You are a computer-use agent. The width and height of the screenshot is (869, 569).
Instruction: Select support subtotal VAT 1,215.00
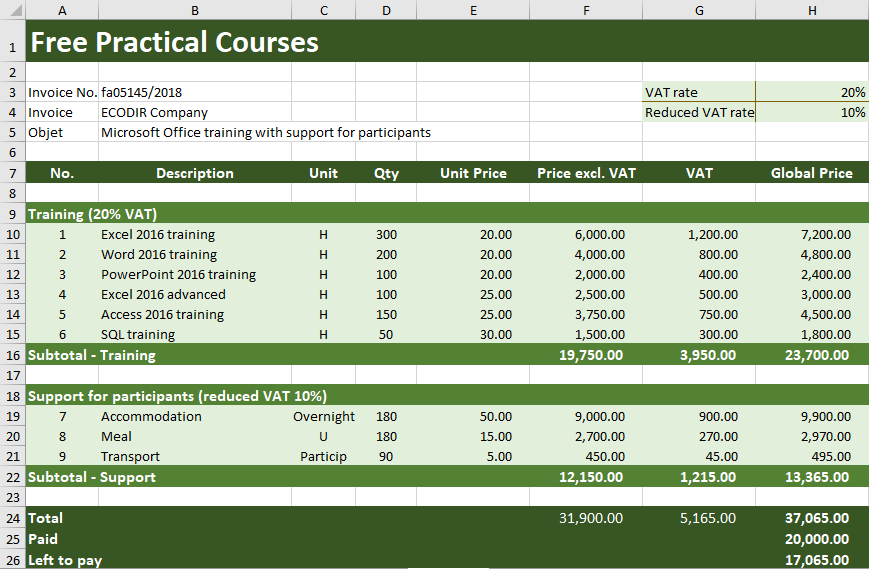(x=699, y=476)
